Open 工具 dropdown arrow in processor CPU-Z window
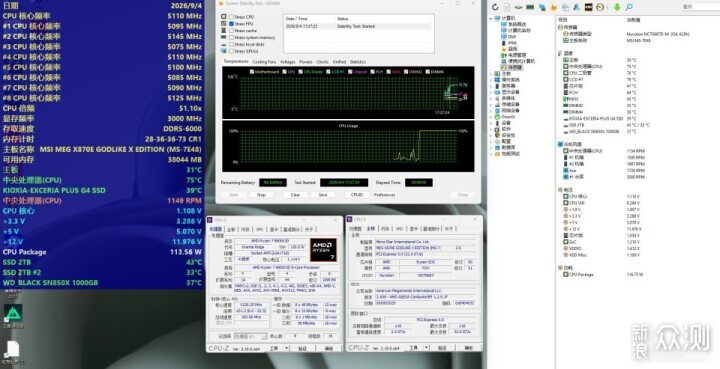 (287, 348)
